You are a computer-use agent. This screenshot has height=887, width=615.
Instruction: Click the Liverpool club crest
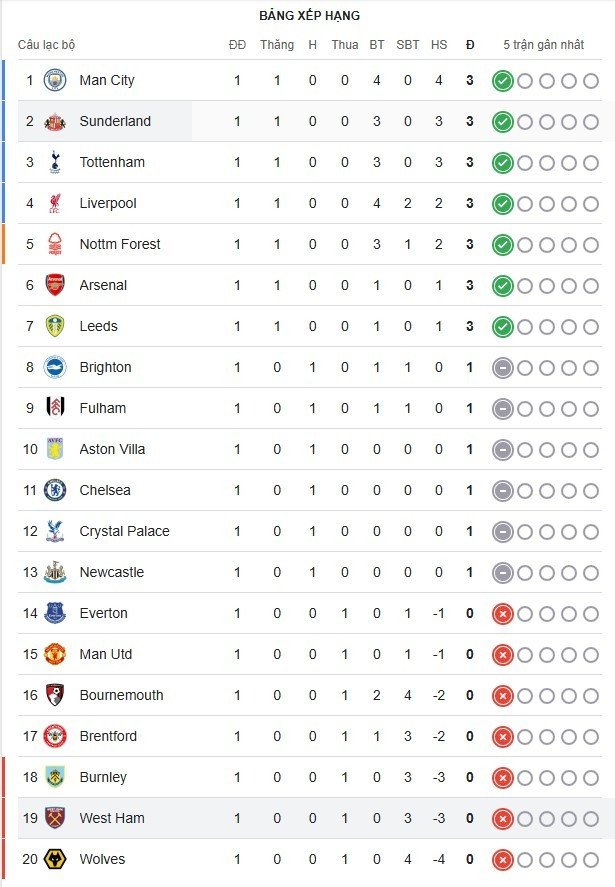55,203
